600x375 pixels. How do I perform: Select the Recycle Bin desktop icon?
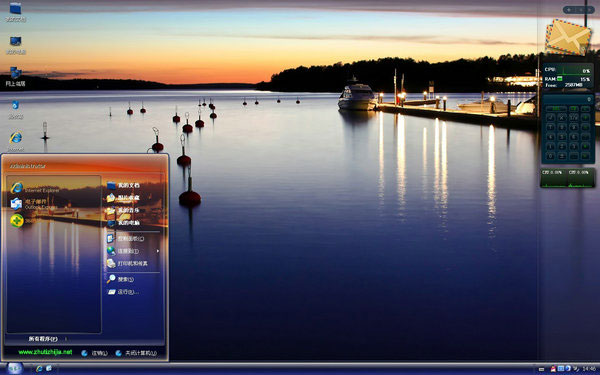(x=16, y=109)
